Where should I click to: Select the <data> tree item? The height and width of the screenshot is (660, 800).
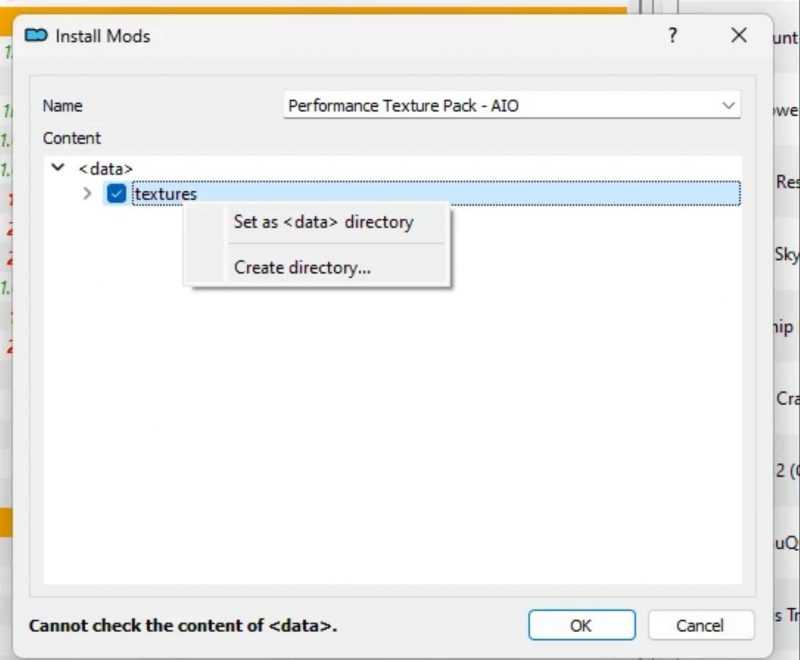pos(106,168)
